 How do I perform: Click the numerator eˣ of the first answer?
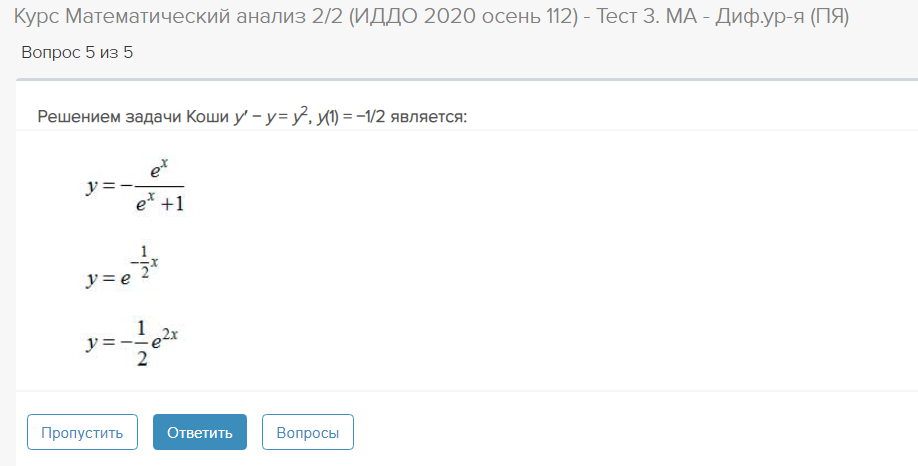[159, 171]
